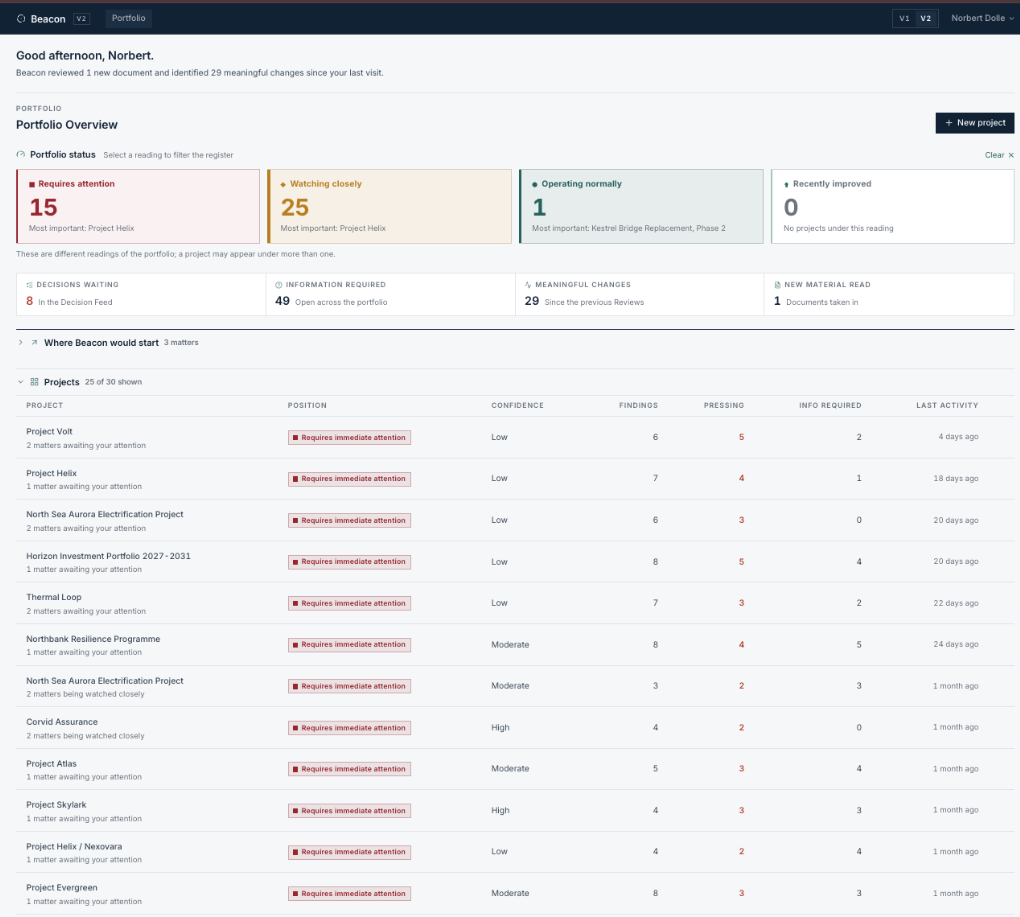The height and width of the screenshot is (917, 1020).
Task: Switch to V1 version toggle
Action: 904,19
